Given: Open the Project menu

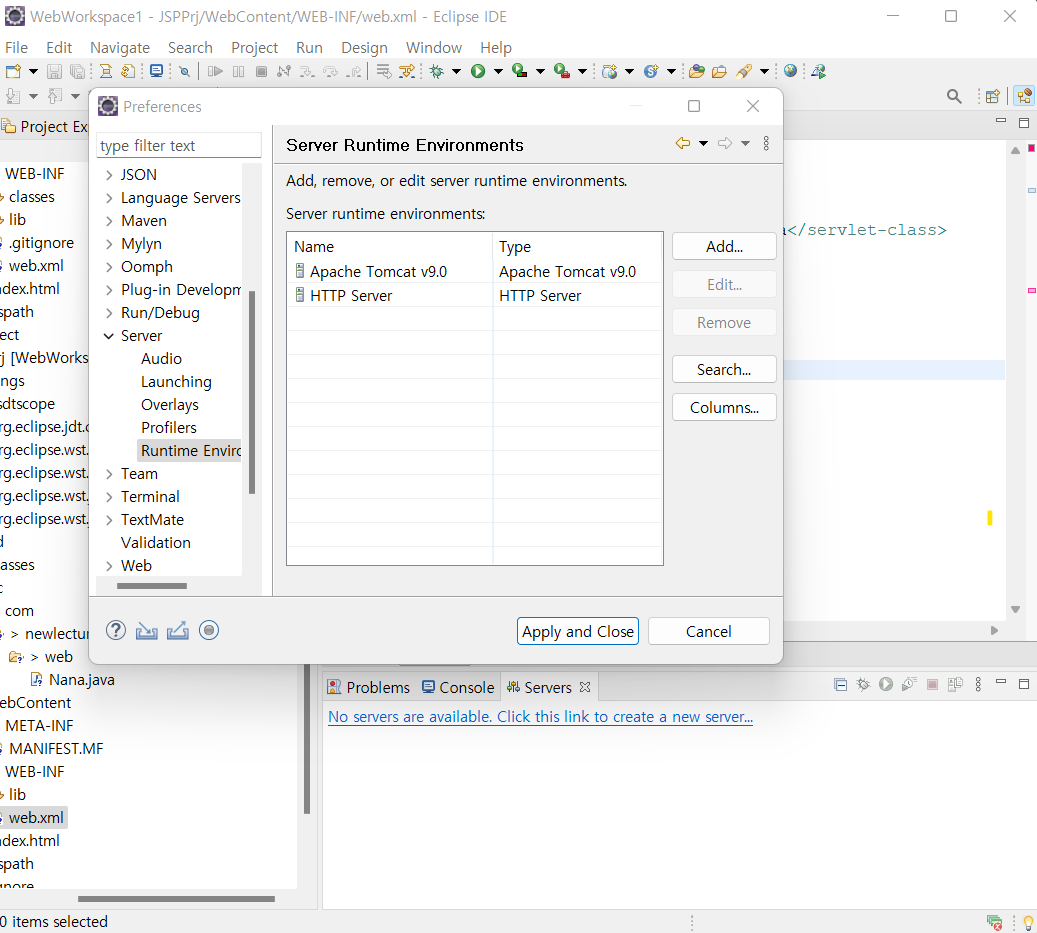Looking at the screenshot, I should coord(255,48).
